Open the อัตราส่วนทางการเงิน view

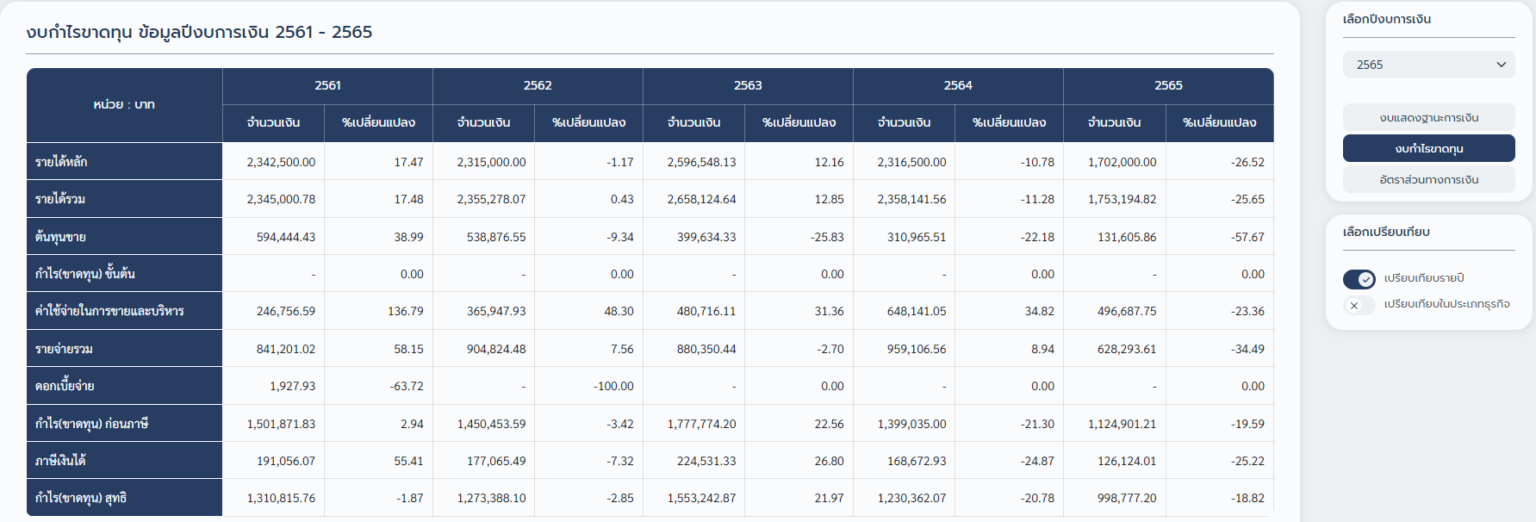(x=1428, y=180)
